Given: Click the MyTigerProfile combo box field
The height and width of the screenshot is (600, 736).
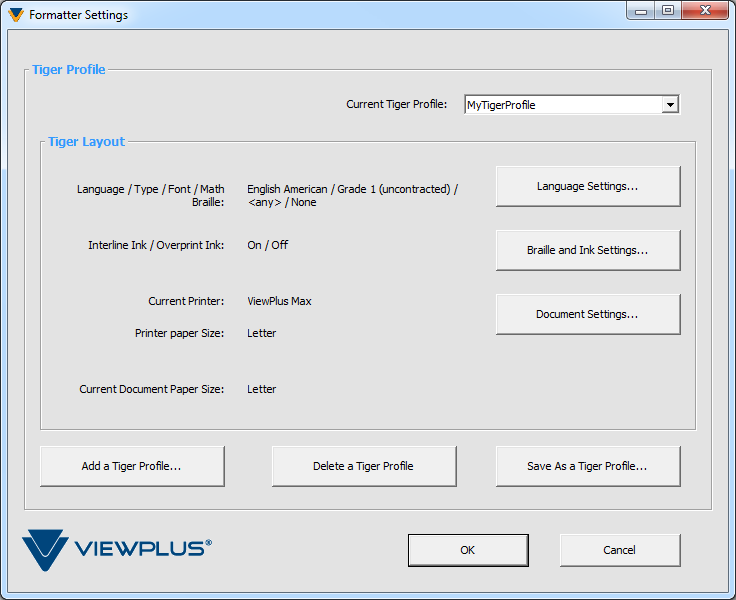Looking at the screenshot, I should [x=562, y=105].
